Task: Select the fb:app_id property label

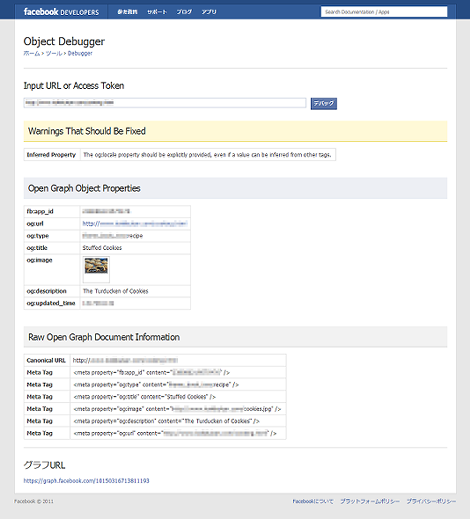Action: point(40,211)
